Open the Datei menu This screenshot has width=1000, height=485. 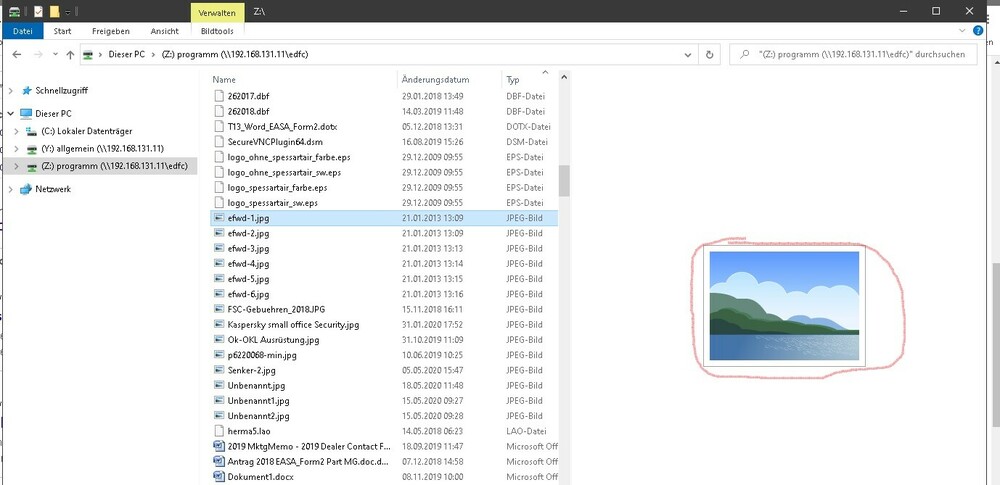tap(22, 31)
